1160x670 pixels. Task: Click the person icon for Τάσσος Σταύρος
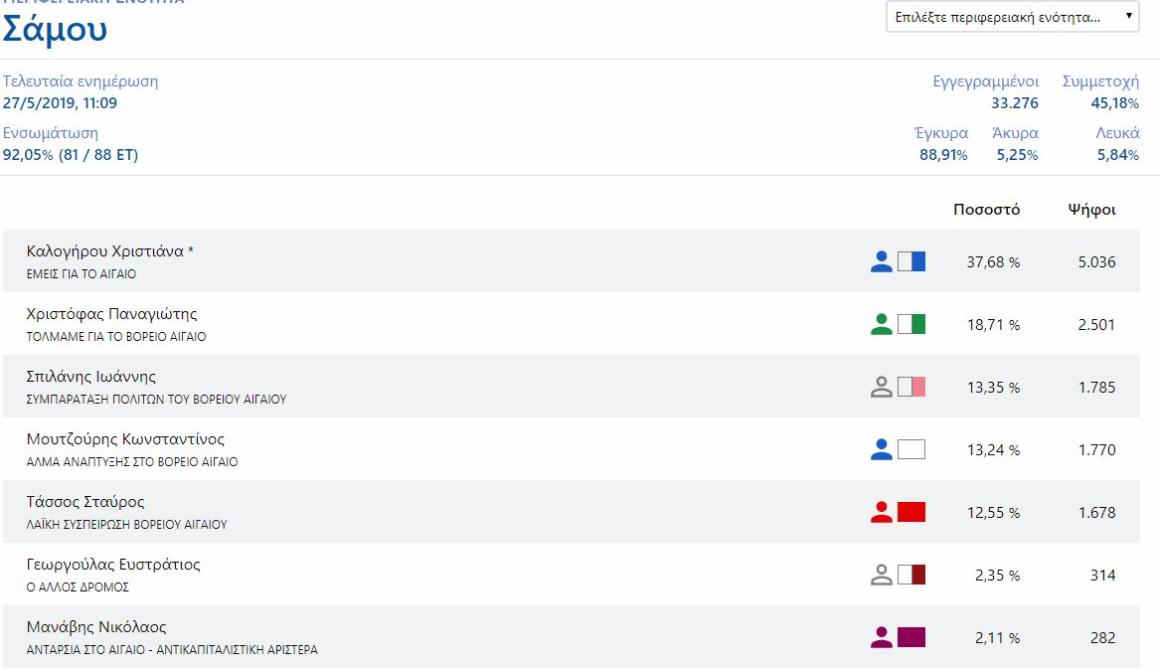pos(881,512)
